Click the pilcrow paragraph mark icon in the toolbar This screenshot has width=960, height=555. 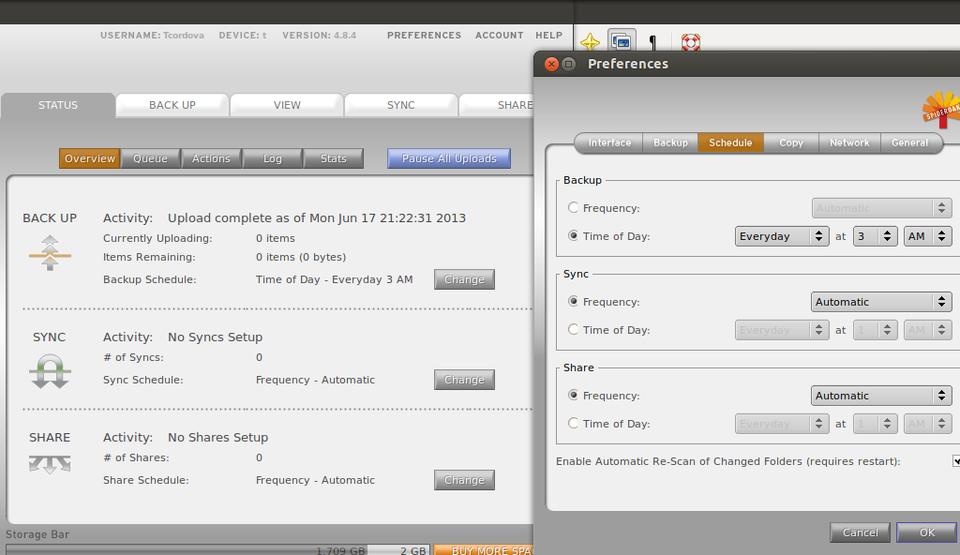pos(653,42)
